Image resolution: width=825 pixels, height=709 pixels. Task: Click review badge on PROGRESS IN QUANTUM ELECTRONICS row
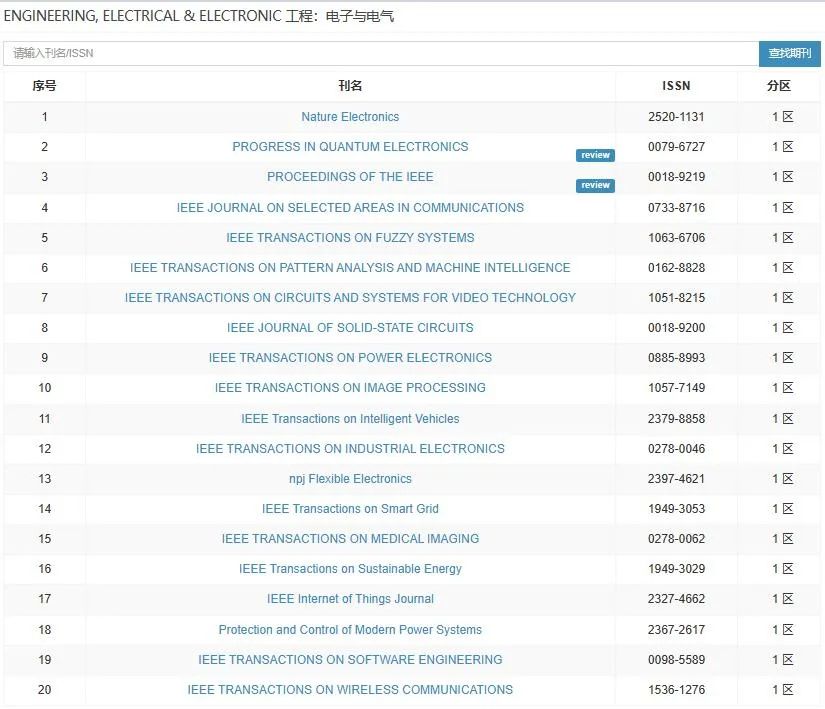[x=595, y=155]
